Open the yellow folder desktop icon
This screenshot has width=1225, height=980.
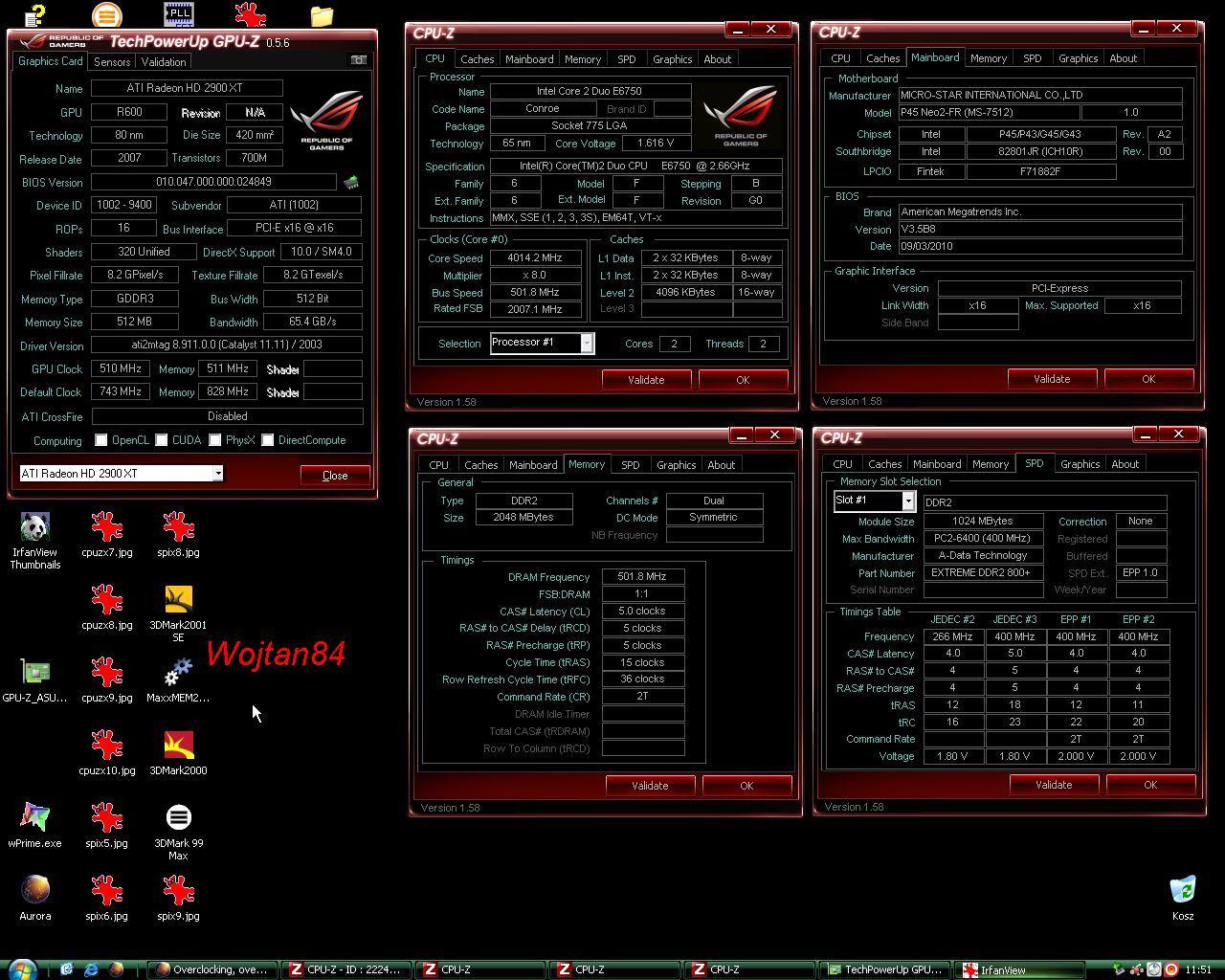pyautogui.click(x=322, y=15)
